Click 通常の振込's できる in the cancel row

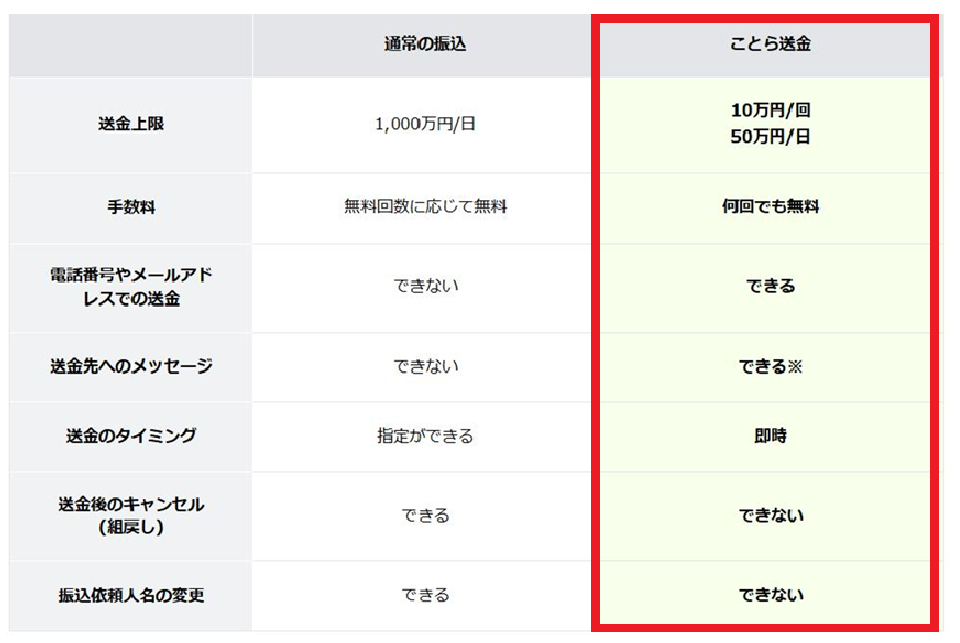point(425,516)
